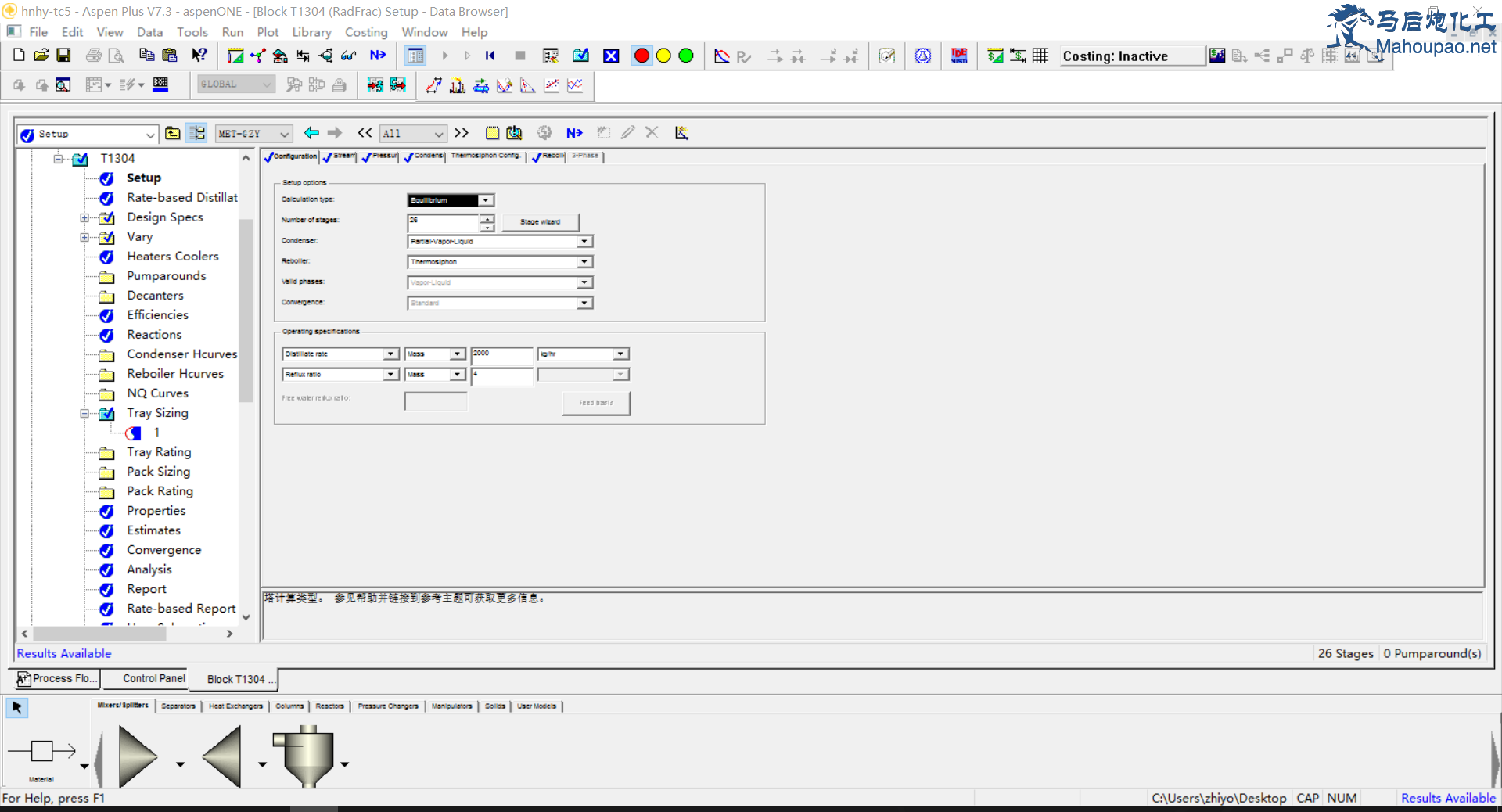Click the TDE NIST icon
The image size is (1502, 812).
(959, 56)
